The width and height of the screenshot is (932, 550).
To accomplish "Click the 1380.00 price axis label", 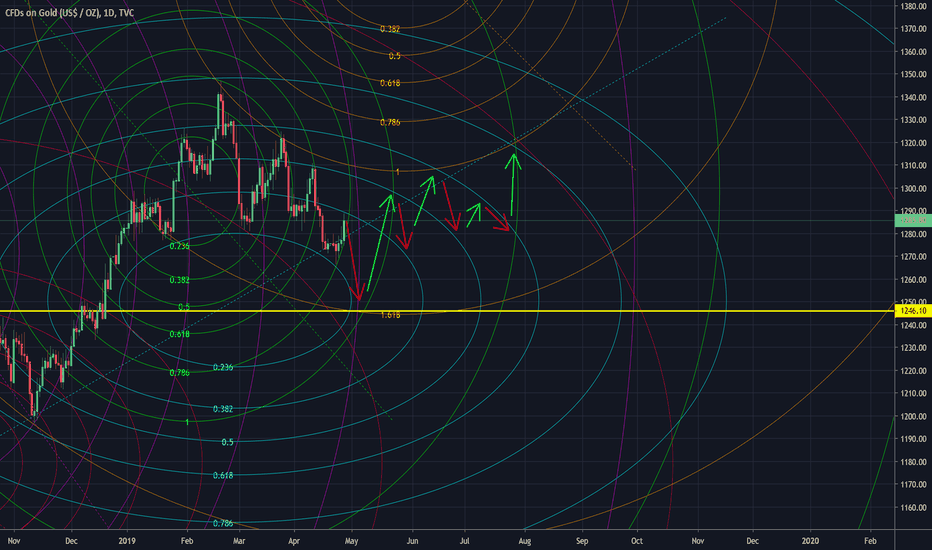I will (x=914, y=6).
